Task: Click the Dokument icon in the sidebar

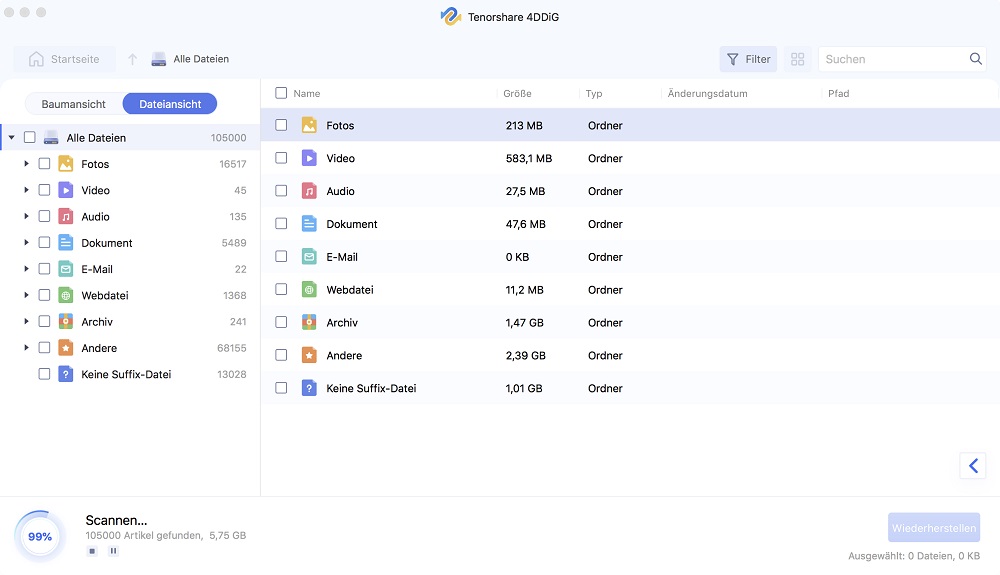Action: click(66, 243)
